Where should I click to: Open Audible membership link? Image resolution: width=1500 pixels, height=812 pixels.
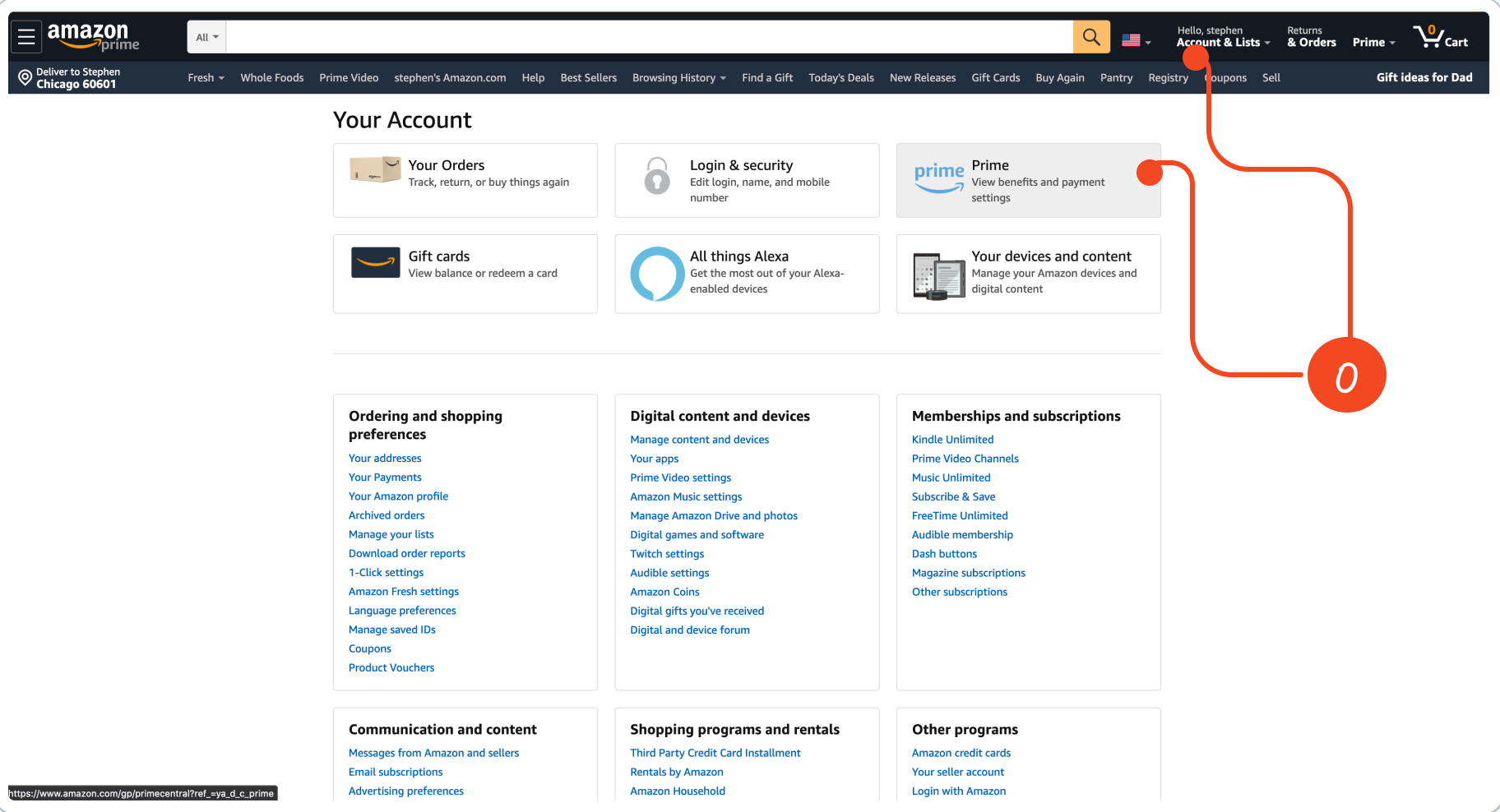[x=962, y=535]
